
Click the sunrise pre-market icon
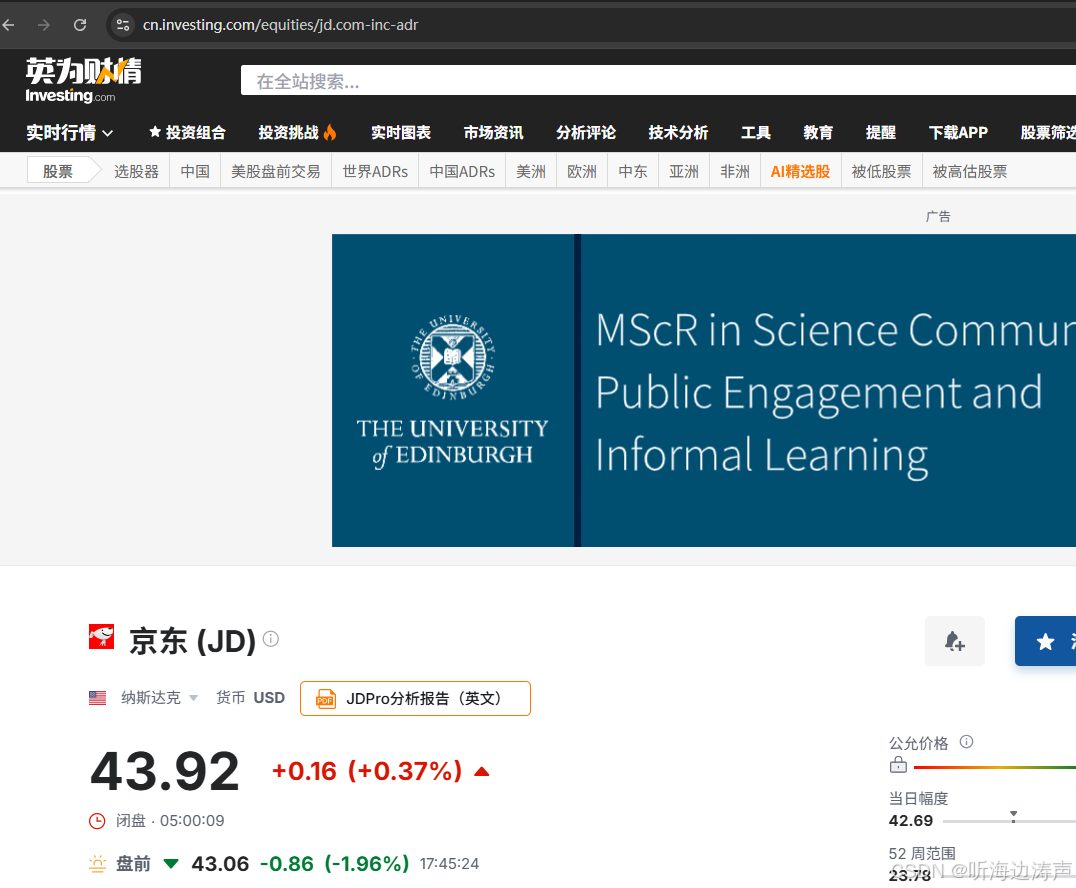pyautogui.click(x=97, y=864)
